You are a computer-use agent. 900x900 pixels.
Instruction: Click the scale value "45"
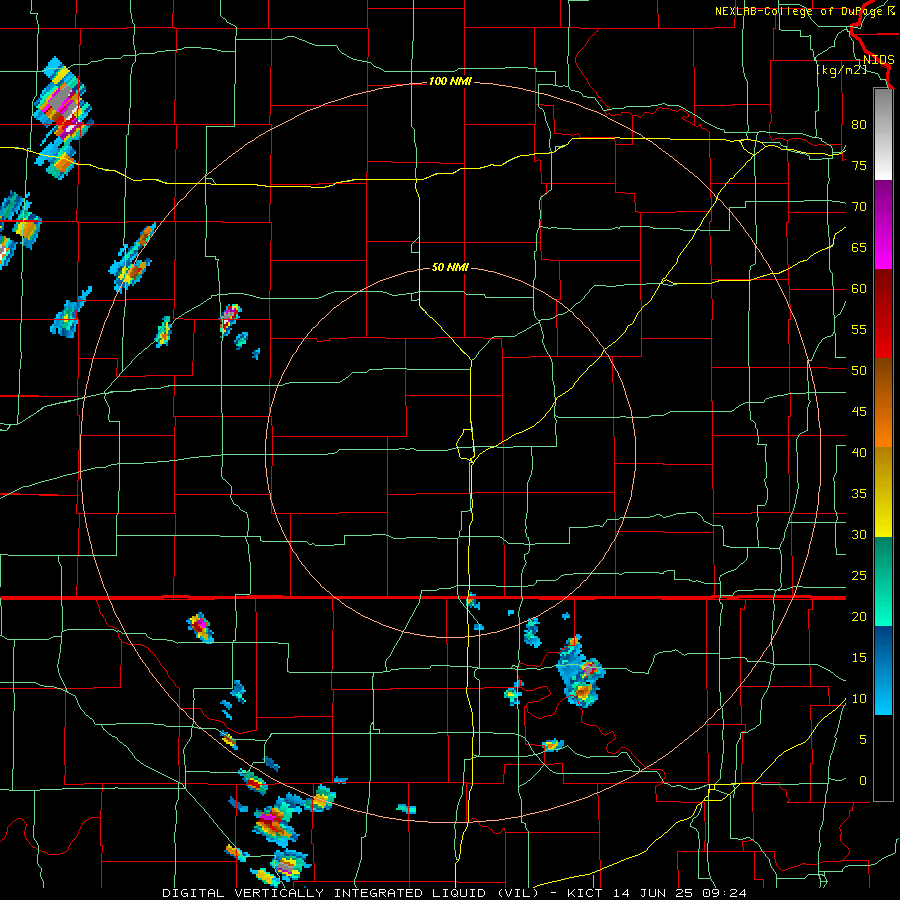(x=859, y=412)
